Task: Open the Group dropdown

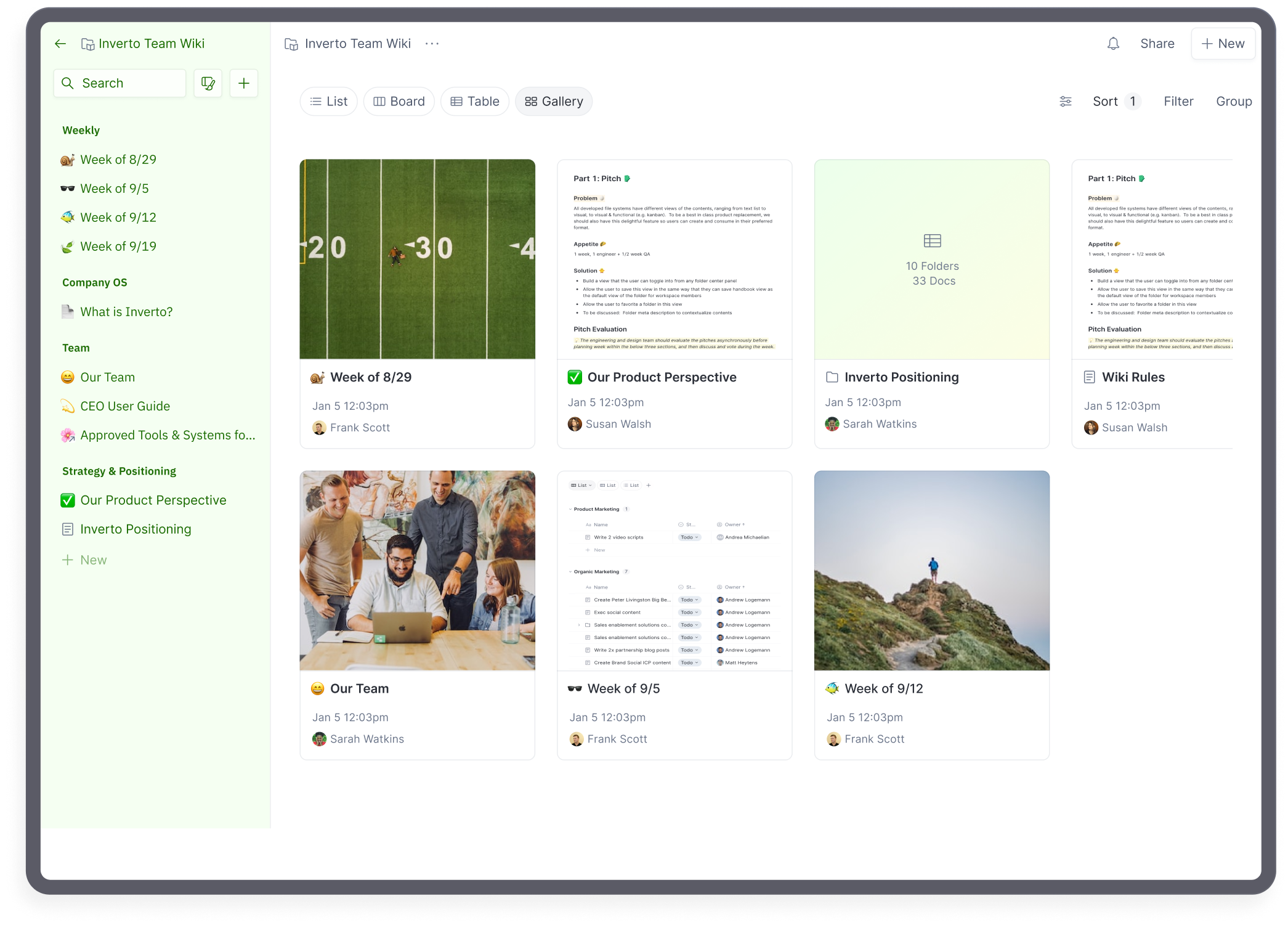Action: tap(1233, 102)
